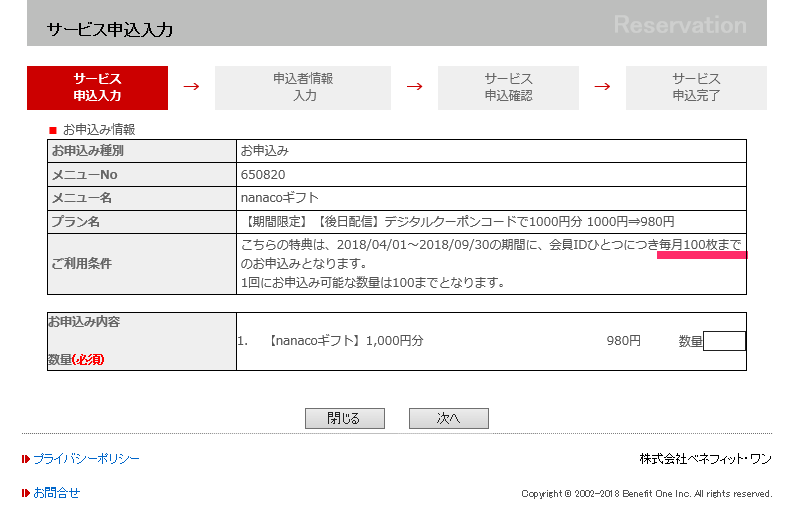Image resolution: width=799 pixels, height=509 pixels.
Task: Click the 980円 price text
Action: coord(624,341)
